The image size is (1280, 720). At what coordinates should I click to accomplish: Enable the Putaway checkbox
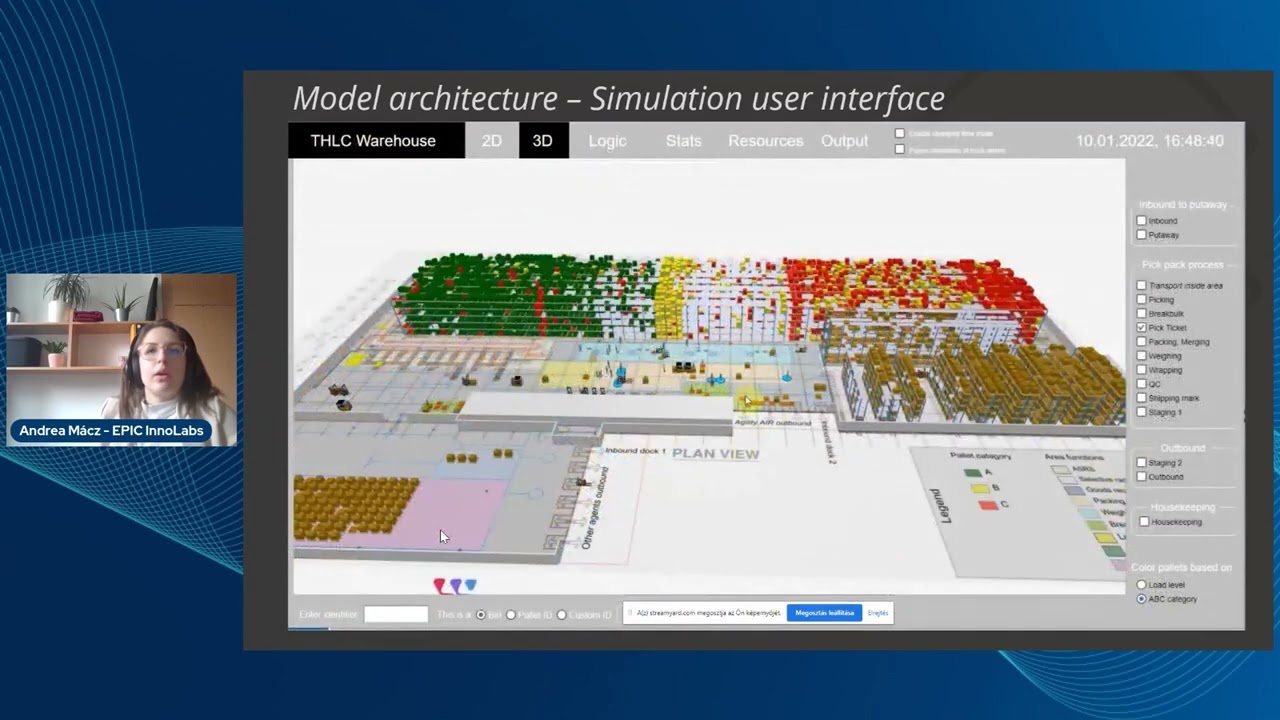[x=1142, y=234]
